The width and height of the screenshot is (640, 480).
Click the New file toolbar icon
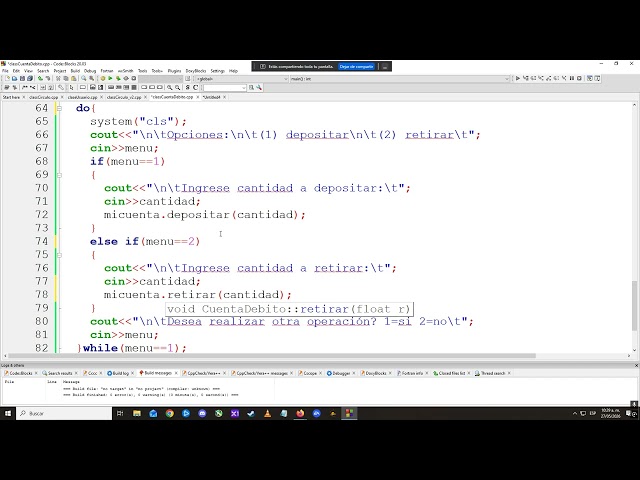[x=7, y=78]
